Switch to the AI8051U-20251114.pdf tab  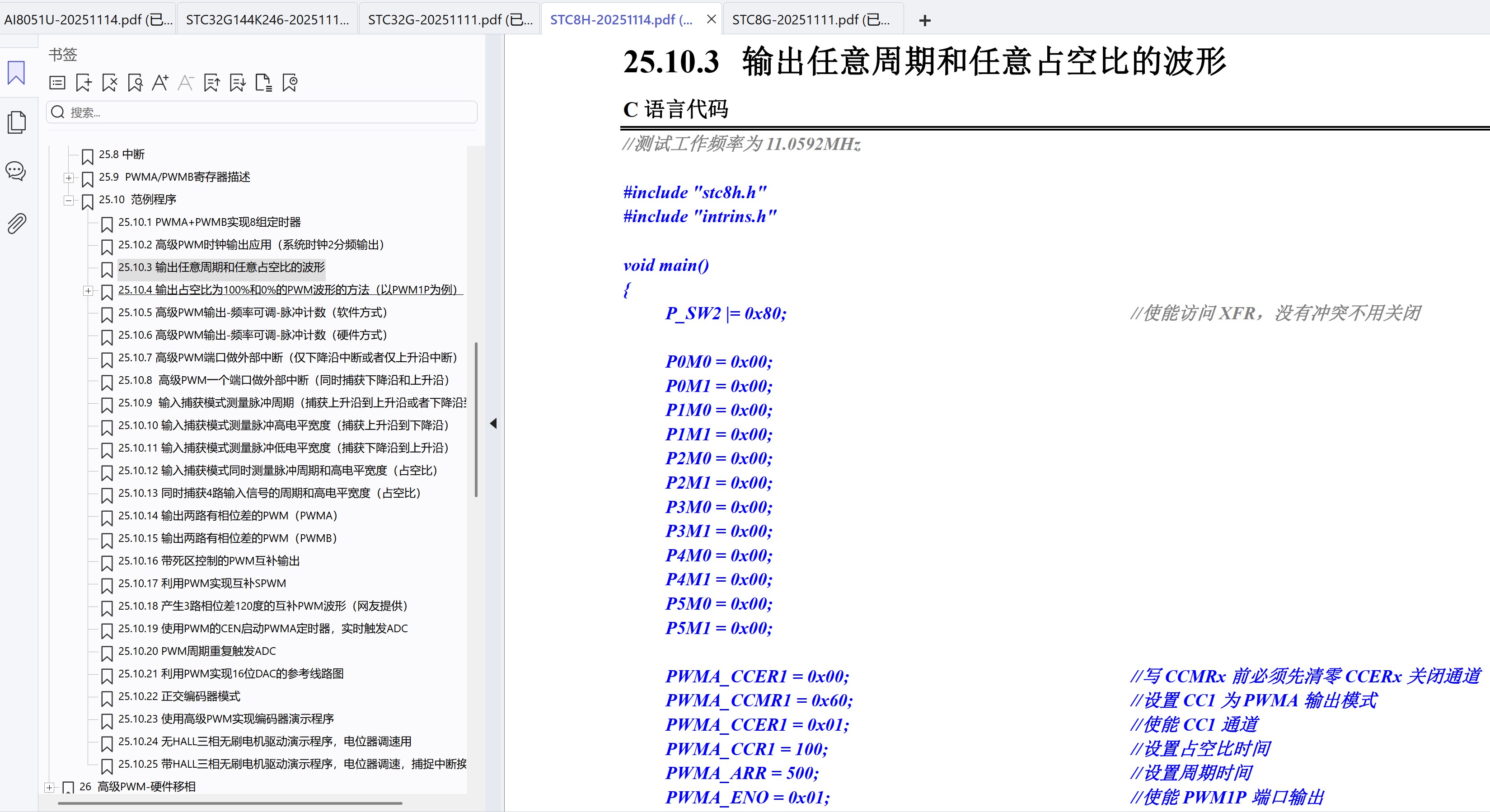[87, 19]
